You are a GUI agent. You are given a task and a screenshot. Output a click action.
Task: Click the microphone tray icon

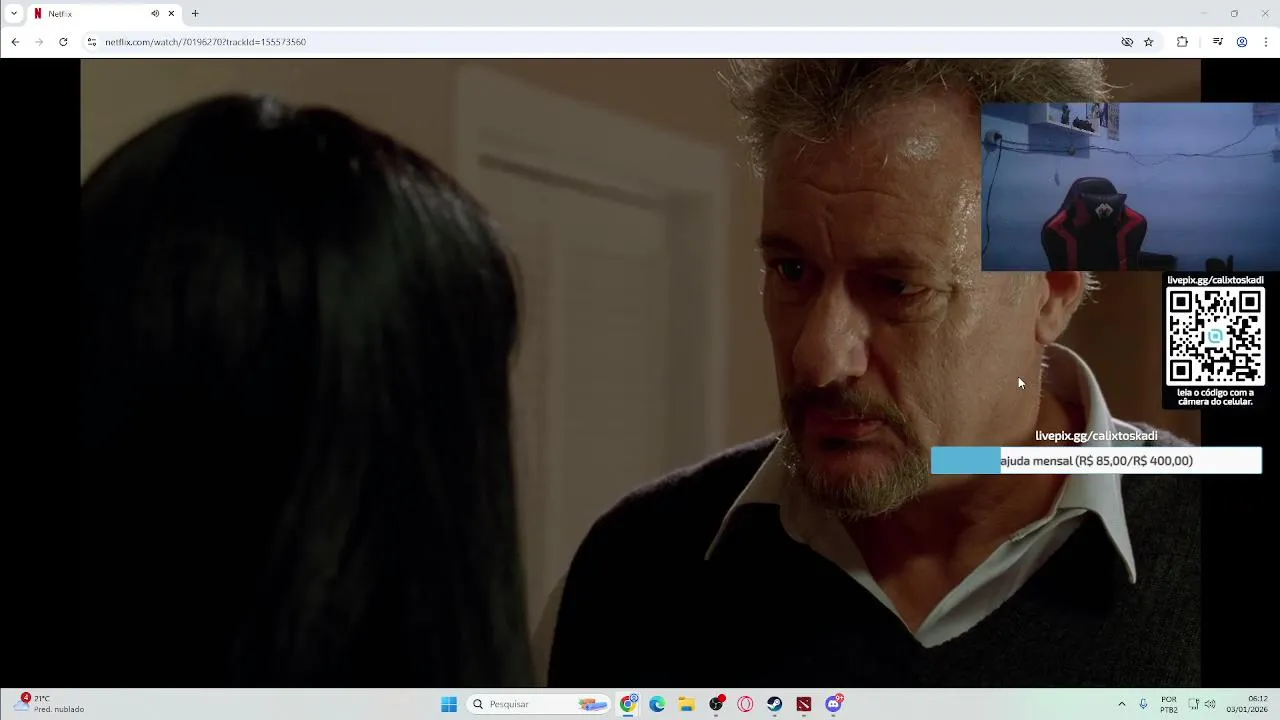coord(1143,704)
